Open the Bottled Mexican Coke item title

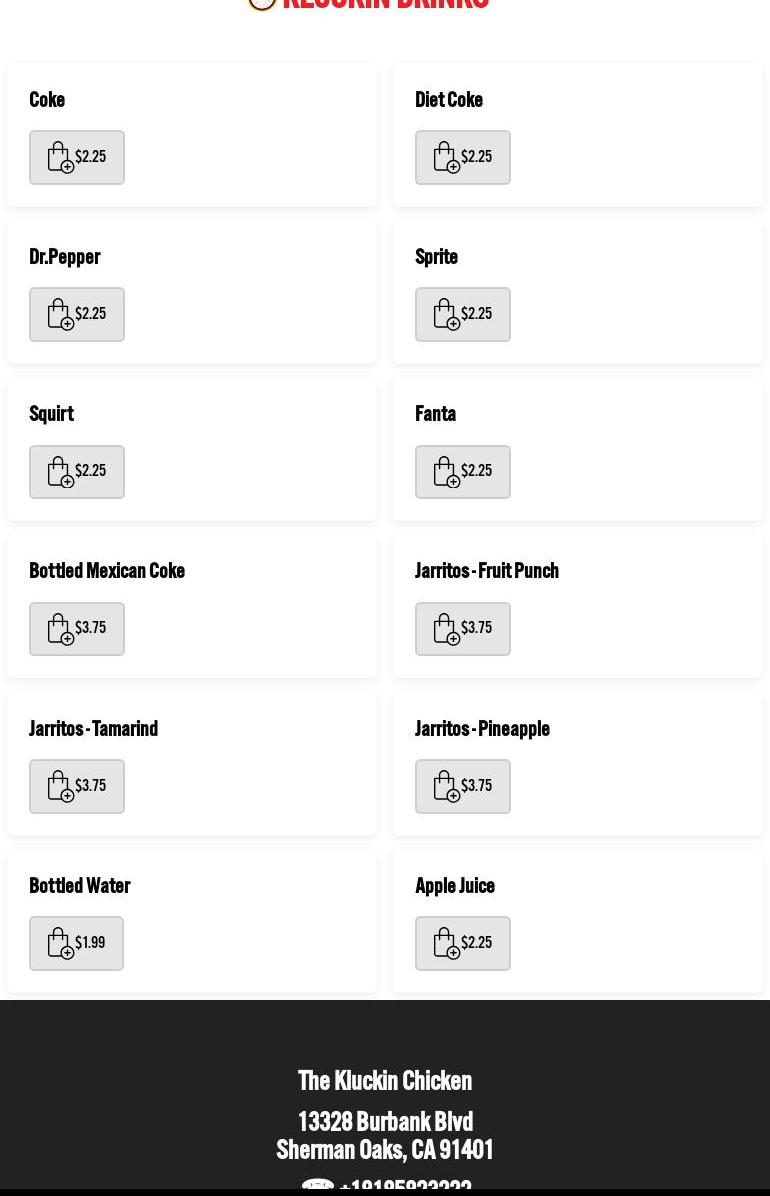coord(107,571)
